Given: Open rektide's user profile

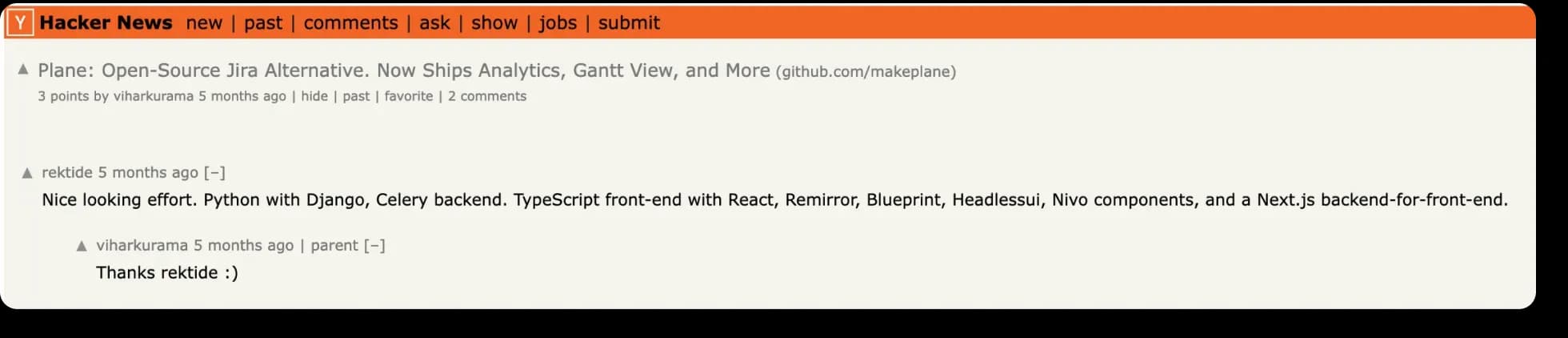Looking at the screenshot, I should click(67, 173).
